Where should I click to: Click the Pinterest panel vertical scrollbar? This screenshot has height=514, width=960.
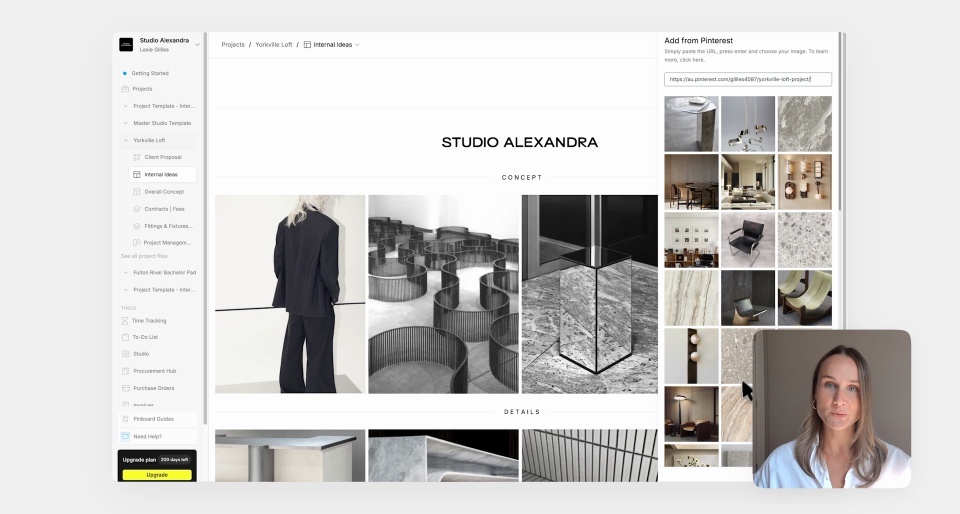[x=840, y=122]
